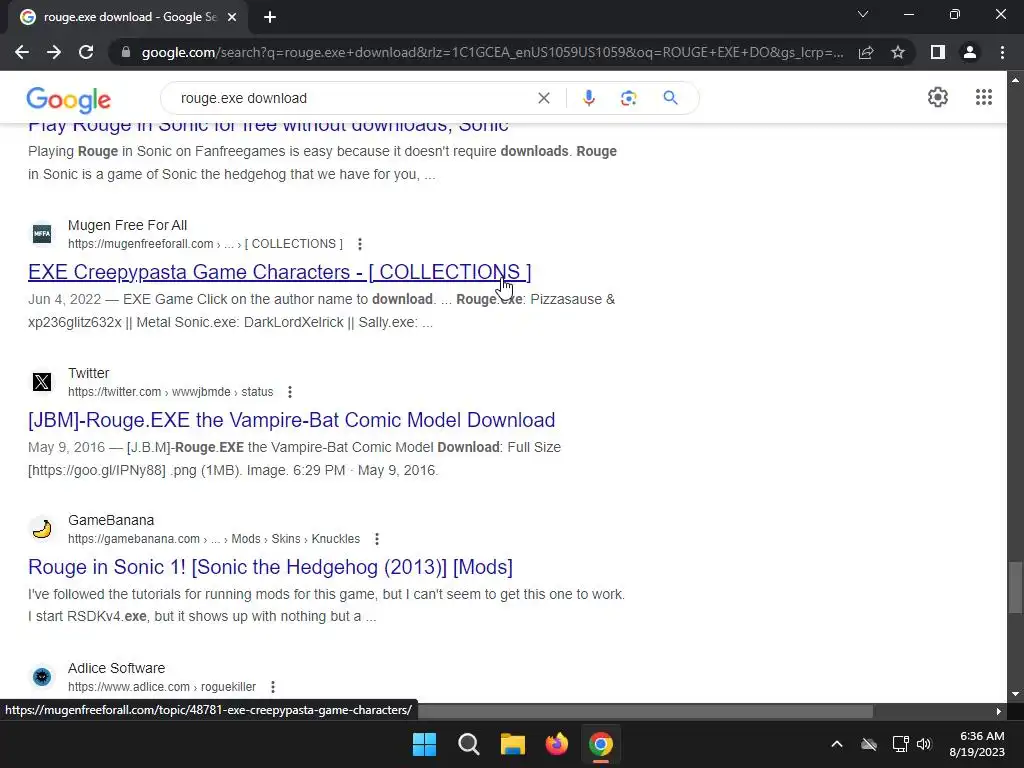Viewport: 1024px width, 768px height.
Task: Share this page from the address bar
Action: (866, 52)
